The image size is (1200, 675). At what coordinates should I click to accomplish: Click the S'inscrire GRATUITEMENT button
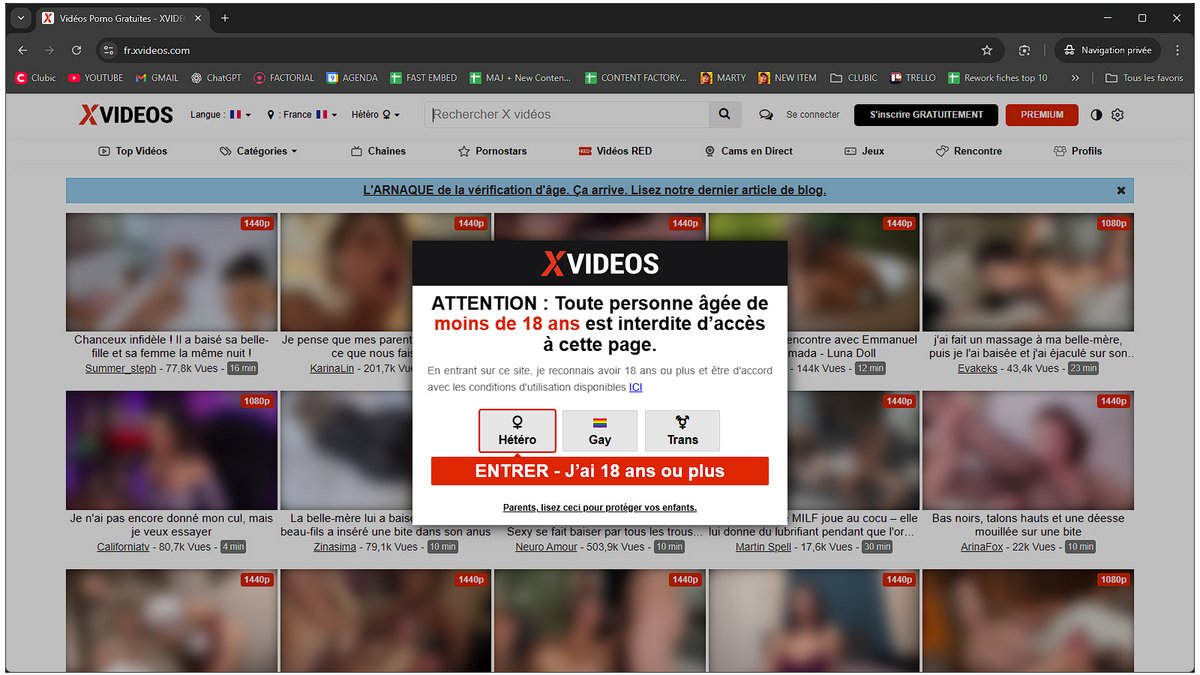click(x=926, y=115)
